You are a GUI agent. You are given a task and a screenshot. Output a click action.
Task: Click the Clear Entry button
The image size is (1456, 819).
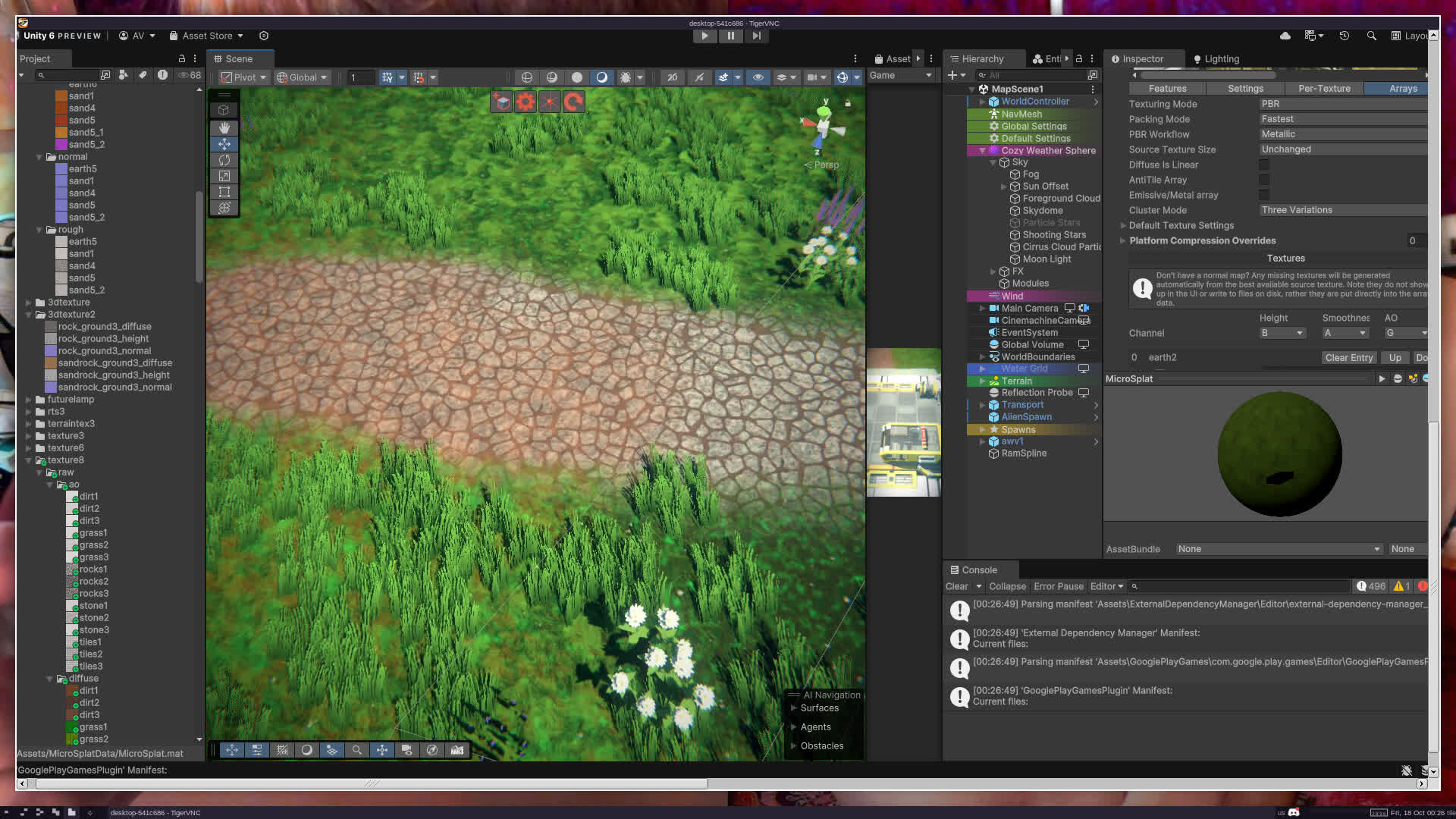tap(1348, 358)
